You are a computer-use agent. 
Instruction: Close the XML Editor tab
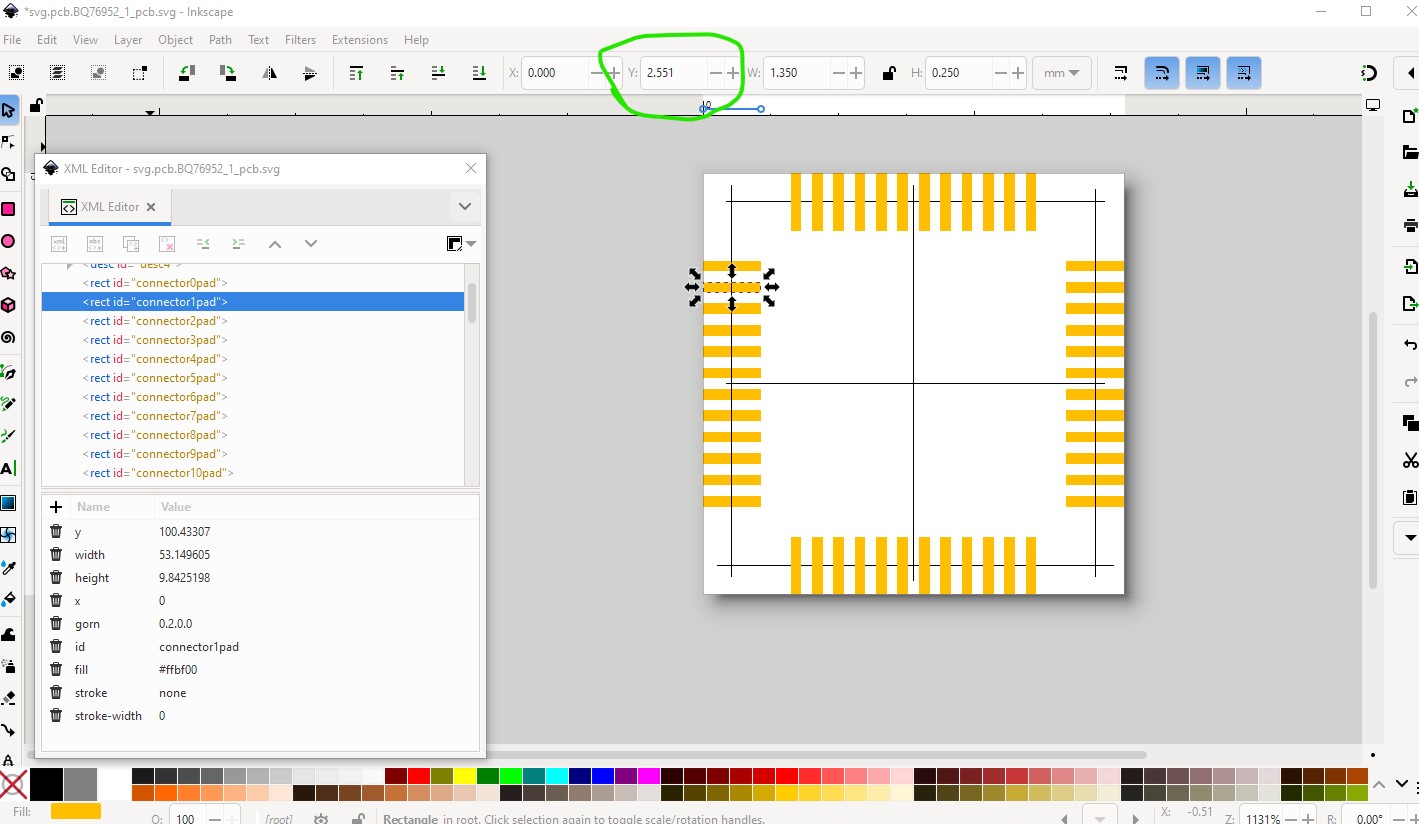[x=151, y=207]
